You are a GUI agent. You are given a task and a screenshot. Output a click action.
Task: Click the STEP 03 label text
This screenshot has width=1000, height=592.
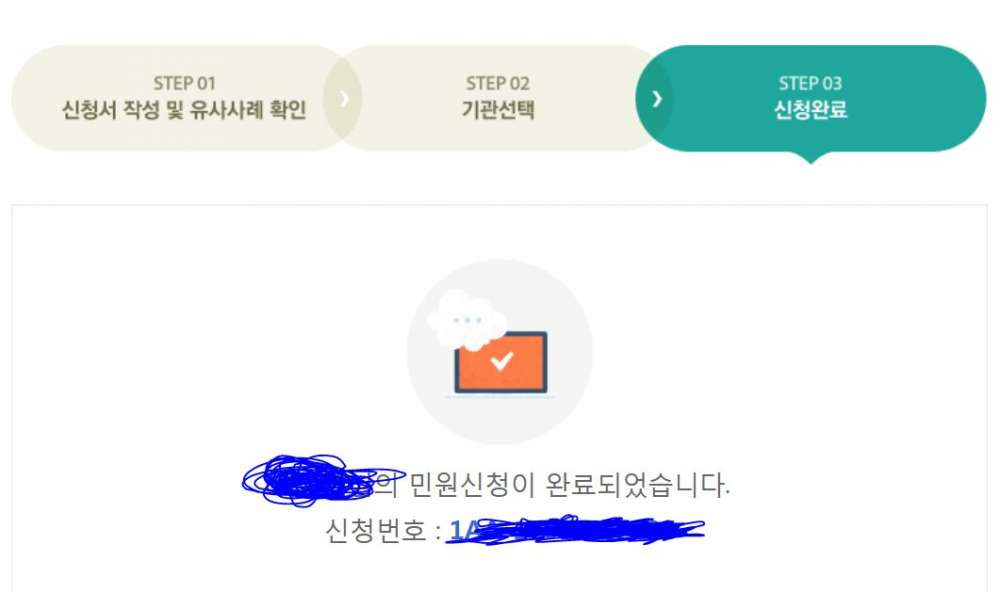(810, 84)
